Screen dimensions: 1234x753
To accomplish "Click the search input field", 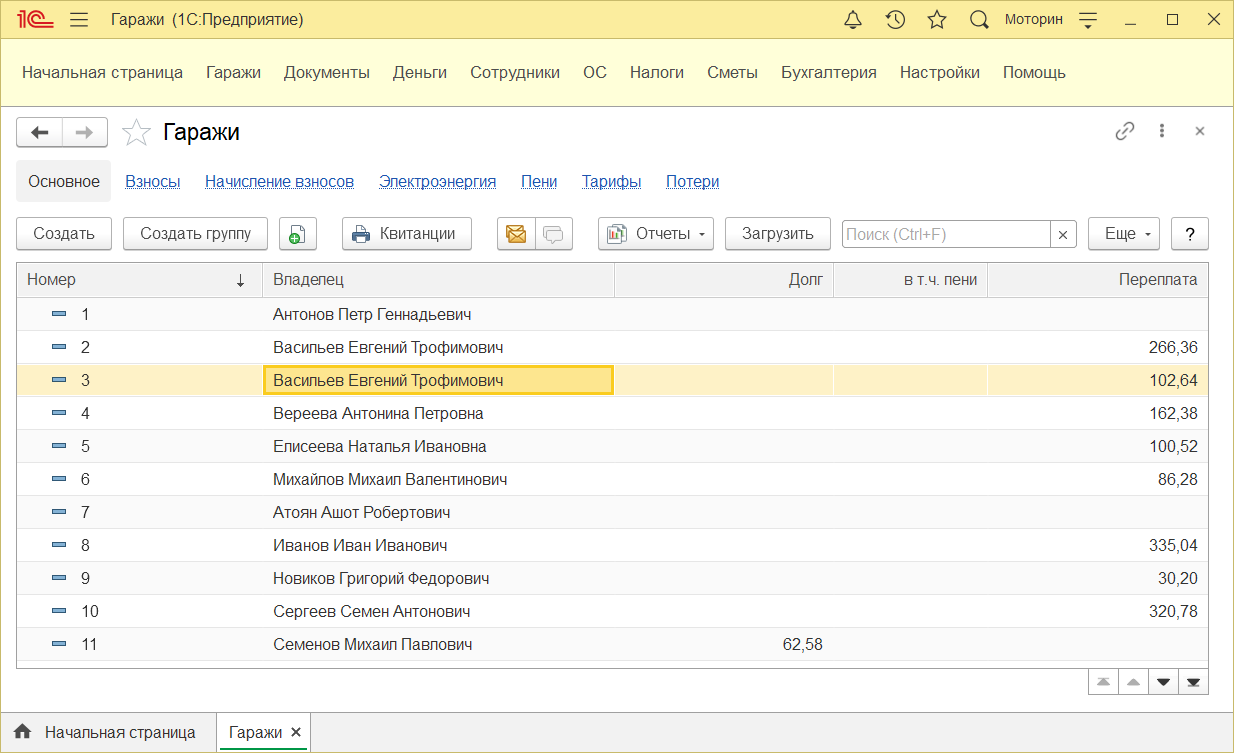I will click(x=945, y=234).
